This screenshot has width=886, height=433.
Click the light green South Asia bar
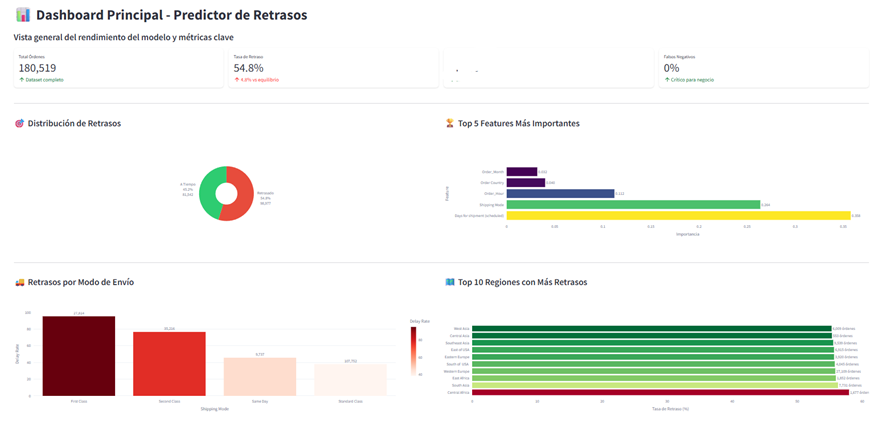[655, 385]
